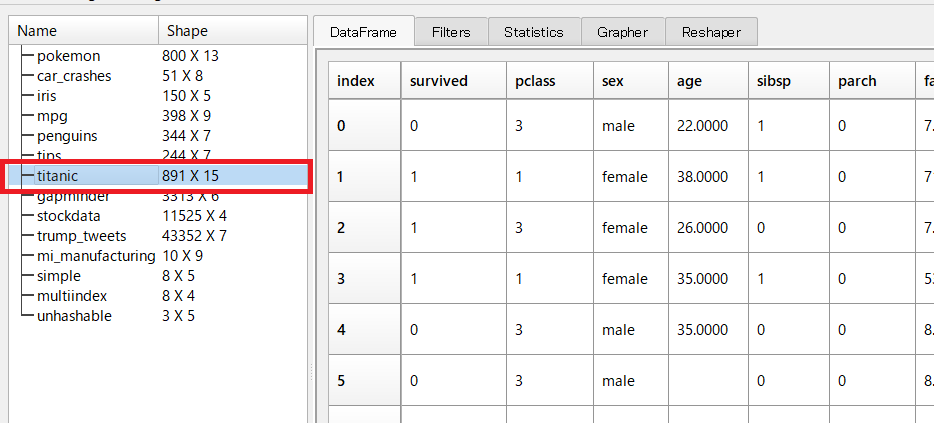934x423 pixels.
Task: Choose the penguins dataset
Action: coord(67,136)
